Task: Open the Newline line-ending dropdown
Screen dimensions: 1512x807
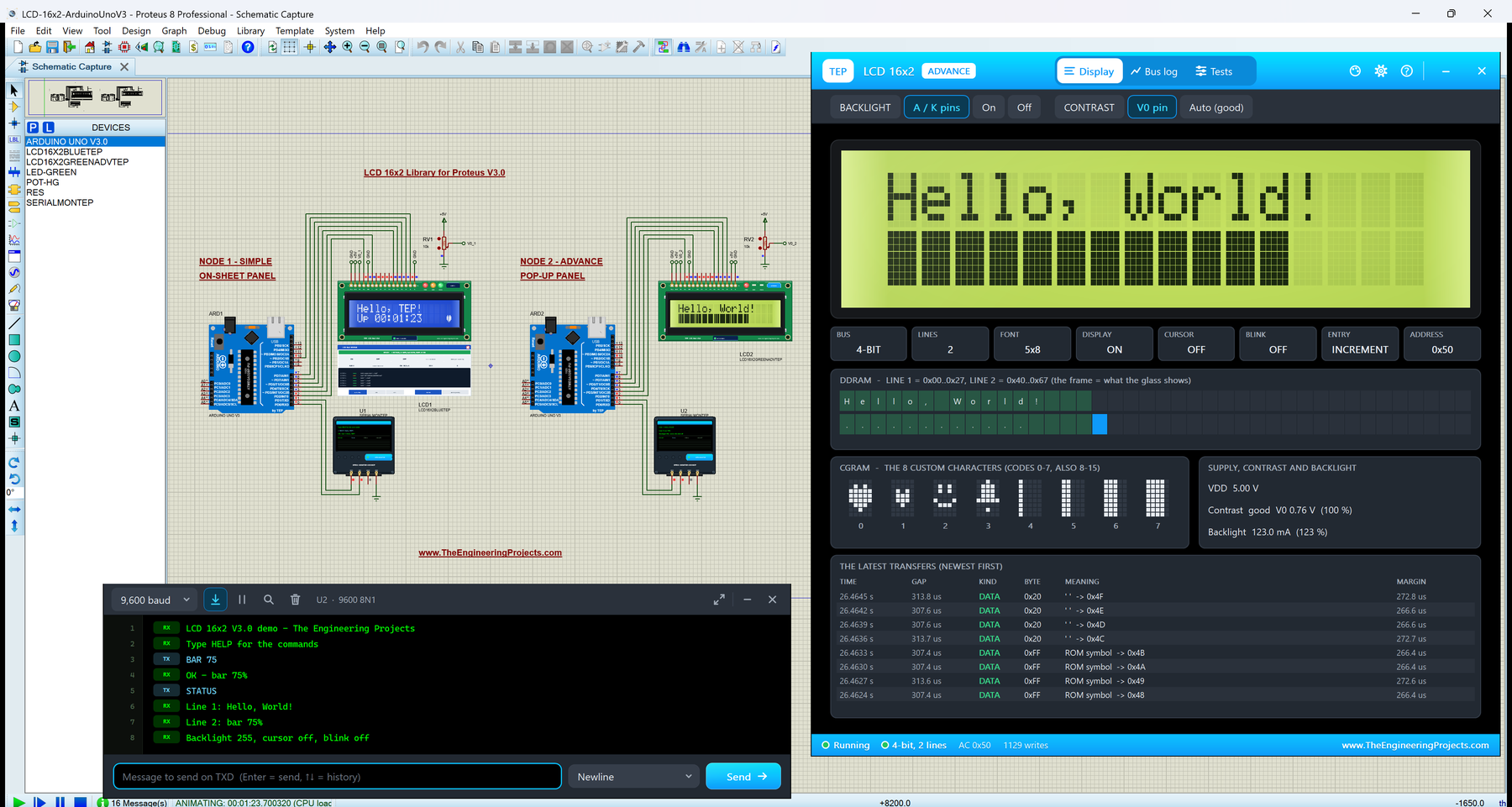Action: point(633,777)
